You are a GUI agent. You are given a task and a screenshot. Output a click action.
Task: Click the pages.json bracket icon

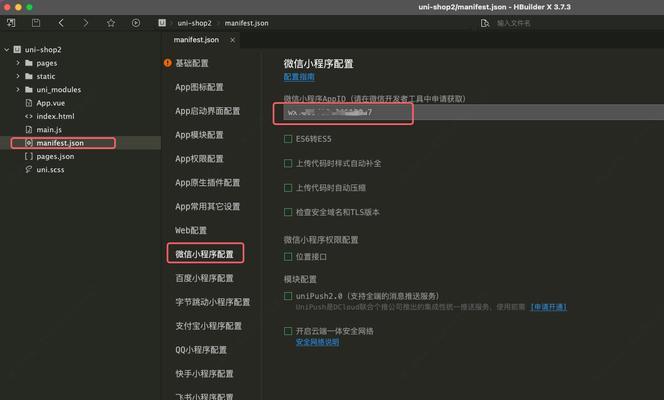point(29,156)
